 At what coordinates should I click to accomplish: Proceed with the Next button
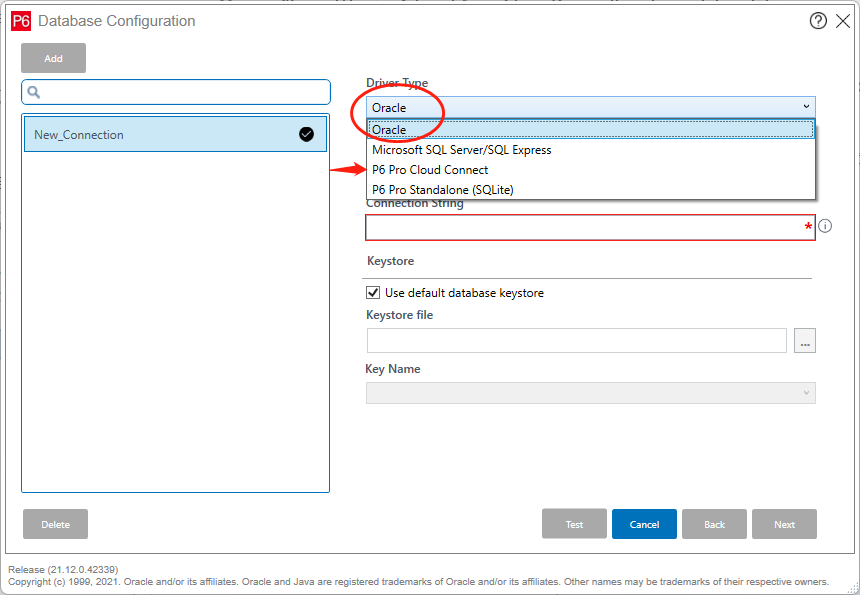(x=784, y=524)
